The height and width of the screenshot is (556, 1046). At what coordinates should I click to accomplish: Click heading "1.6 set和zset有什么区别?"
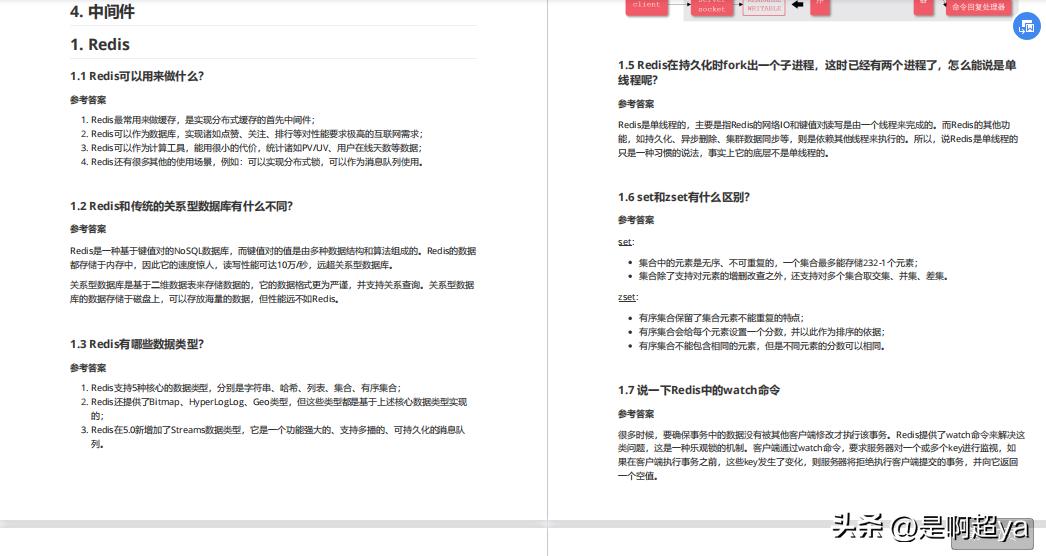pyautogui.click(x=684, y=198)
